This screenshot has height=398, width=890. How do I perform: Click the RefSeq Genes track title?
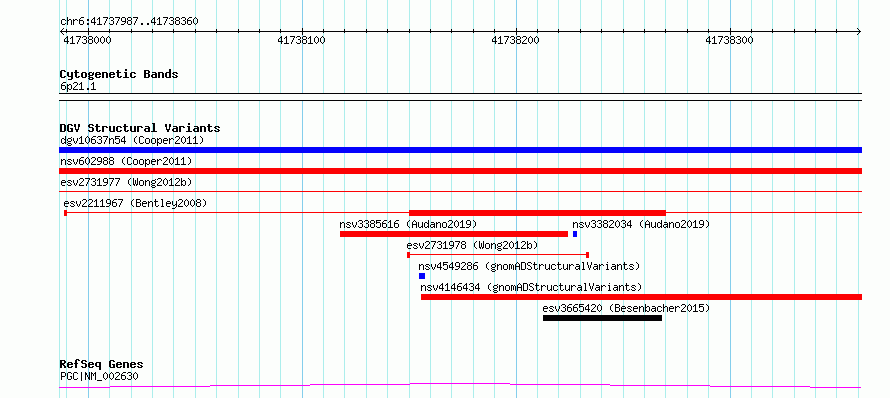[x=102, y=365]
